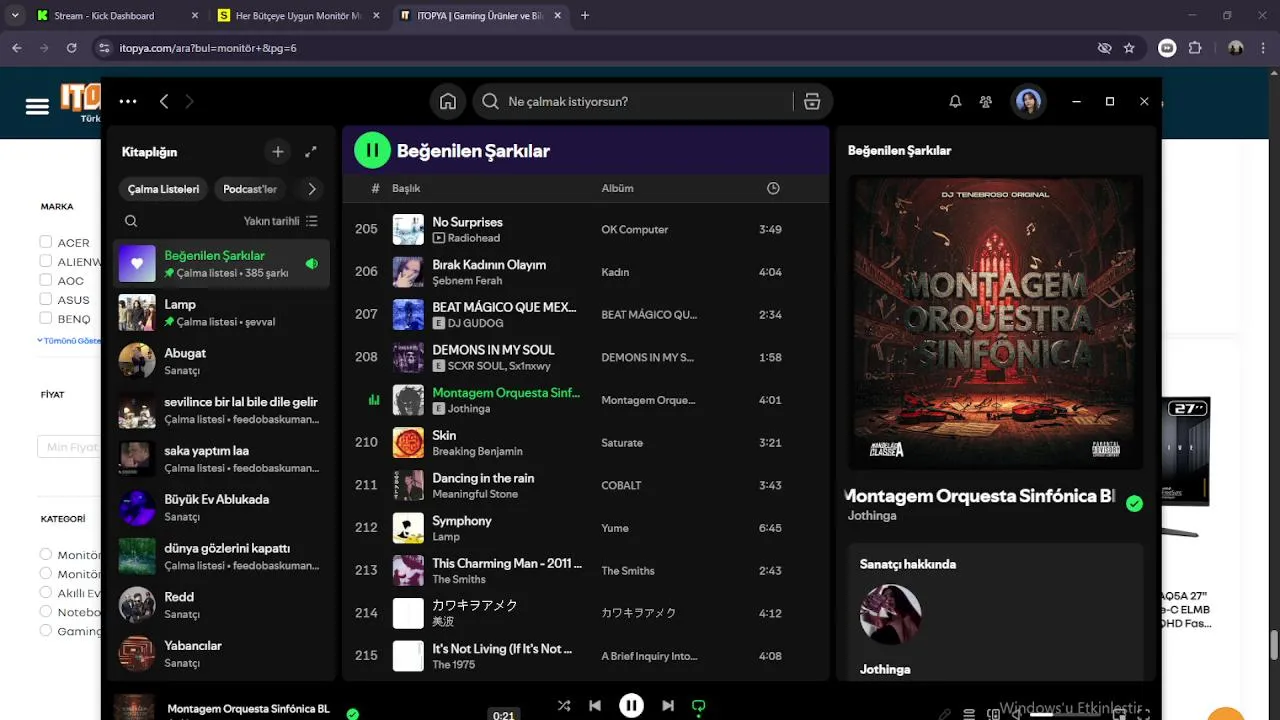Screen dimensions: 1280x720
Task: Open Redd artist in library
Action: (221, 605)
